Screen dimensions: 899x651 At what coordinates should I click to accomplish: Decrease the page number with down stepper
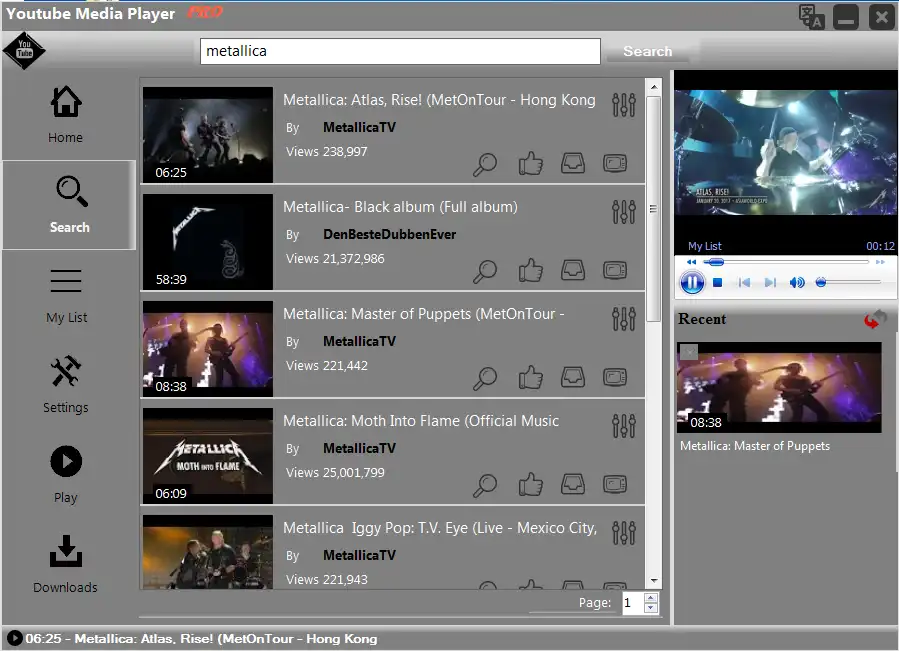pos(651,608)
